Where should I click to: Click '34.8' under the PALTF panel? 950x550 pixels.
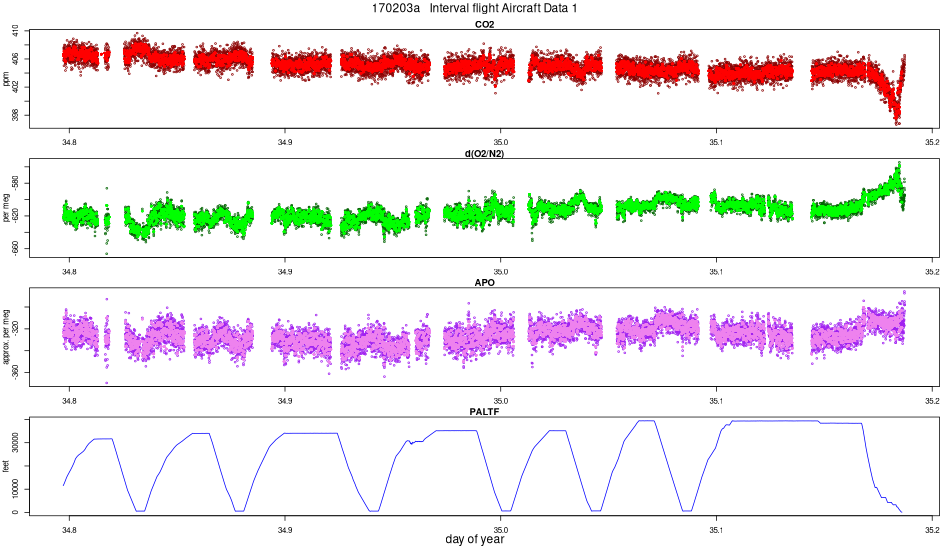tap(69, 529)
